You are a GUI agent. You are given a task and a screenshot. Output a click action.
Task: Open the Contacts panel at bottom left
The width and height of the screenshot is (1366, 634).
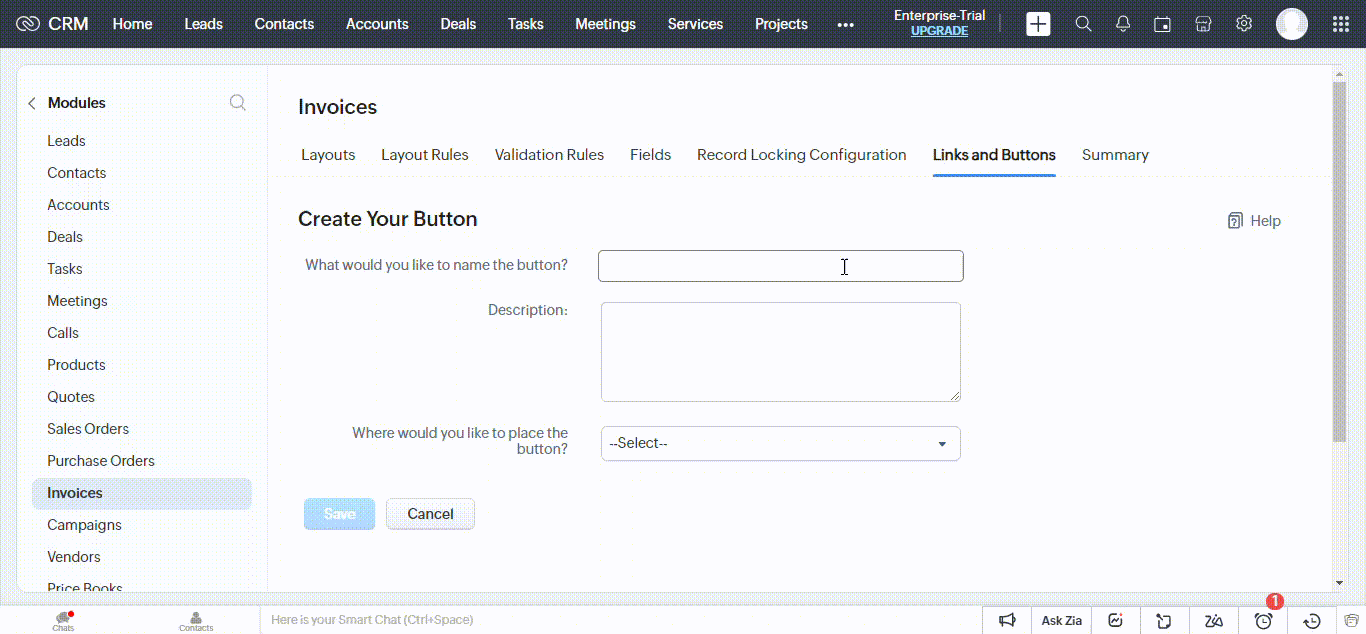pos(196,617)
